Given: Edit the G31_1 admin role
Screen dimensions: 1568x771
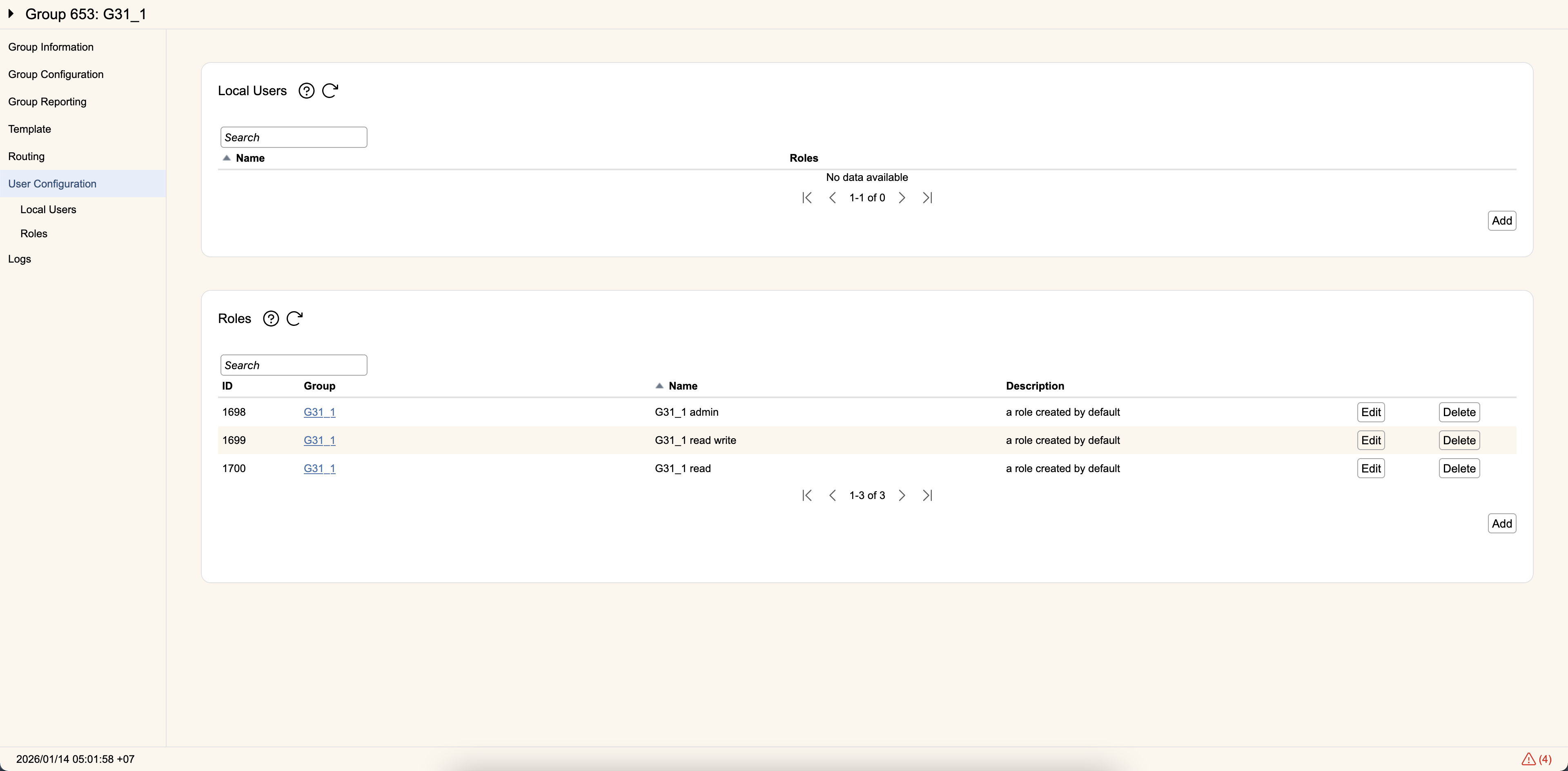Looking at the screenshot, I should (1371, 412).
